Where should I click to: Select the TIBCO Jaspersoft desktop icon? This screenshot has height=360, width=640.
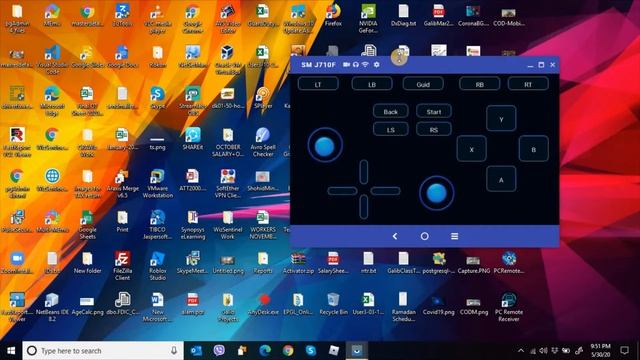click(158, 225)
